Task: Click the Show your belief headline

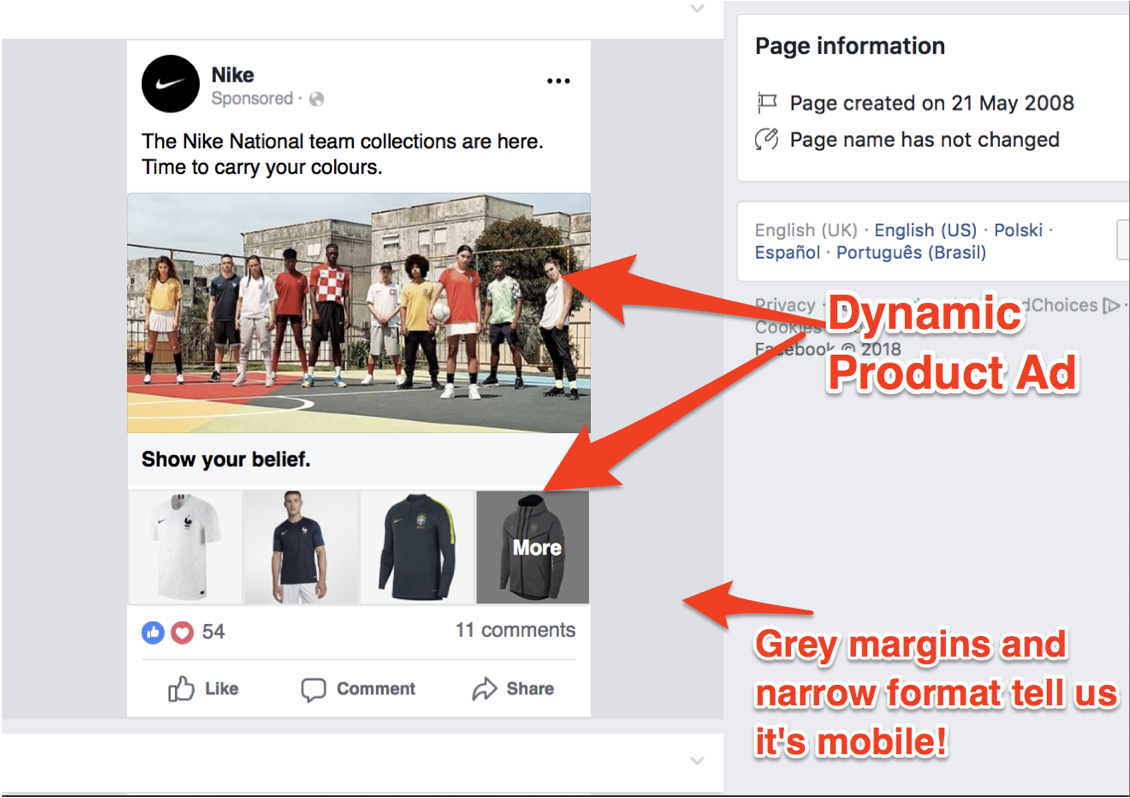Action: coord(226,459)
